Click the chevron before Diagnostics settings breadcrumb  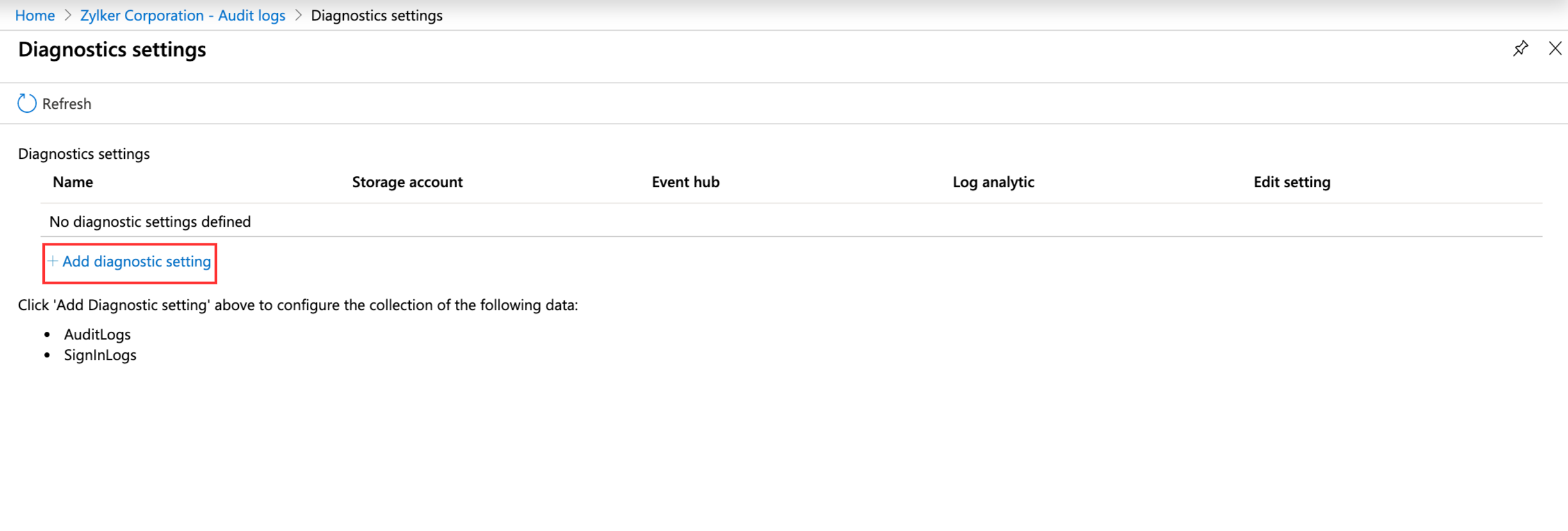click(x=298, y=15)
